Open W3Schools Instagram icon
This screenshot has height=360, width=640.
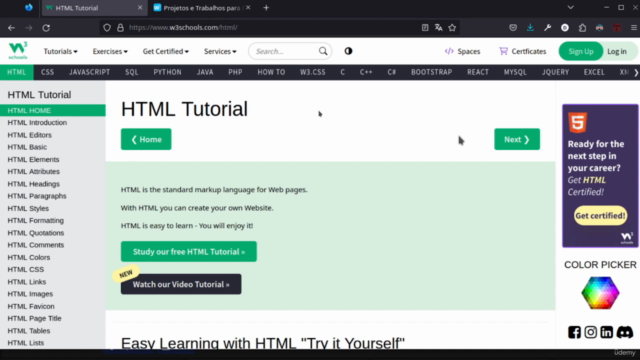pyautogui.click(x=590, y=332)
